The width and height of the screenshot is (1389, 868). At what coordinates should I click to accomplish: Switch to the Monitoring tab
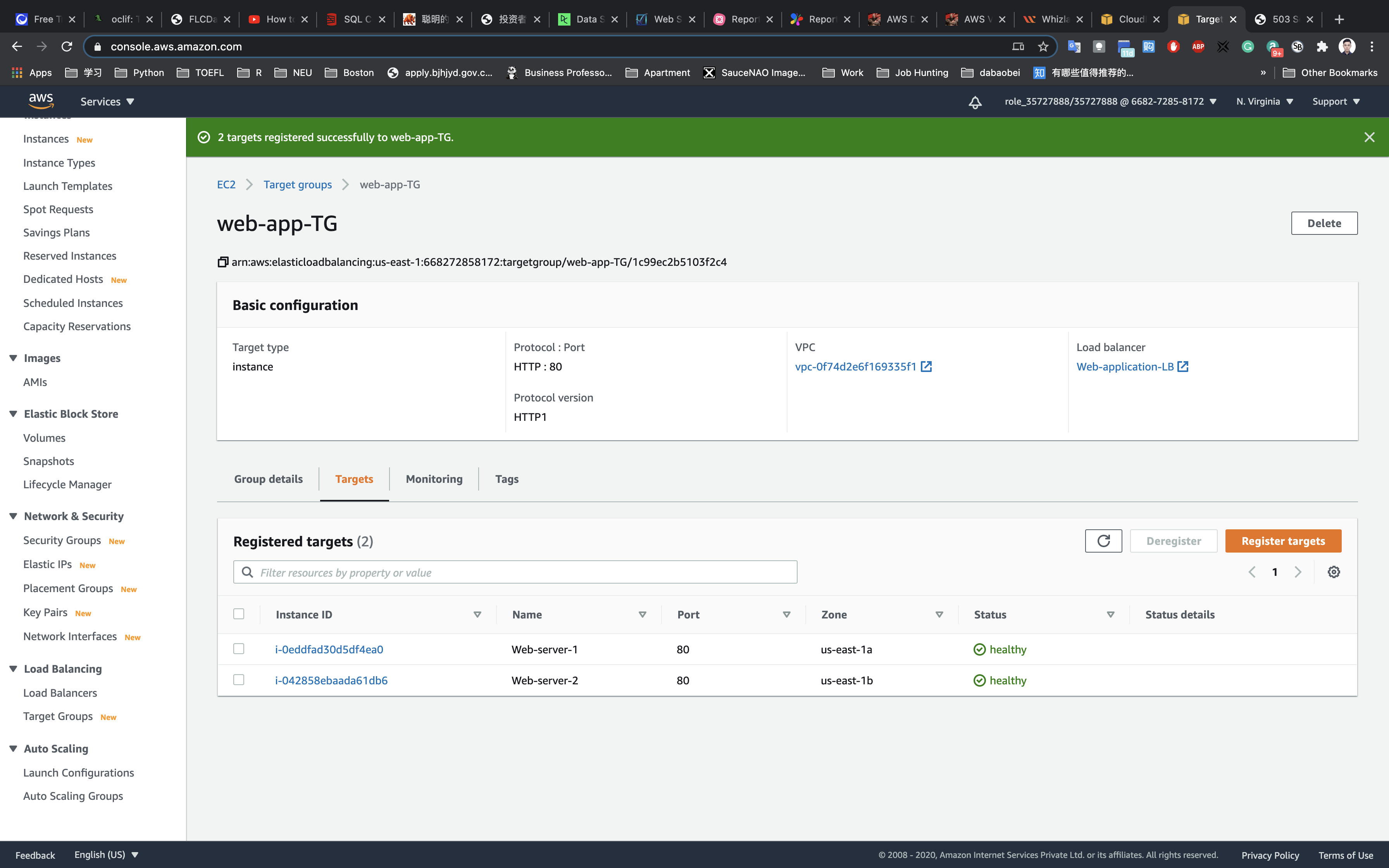[433, 479]
